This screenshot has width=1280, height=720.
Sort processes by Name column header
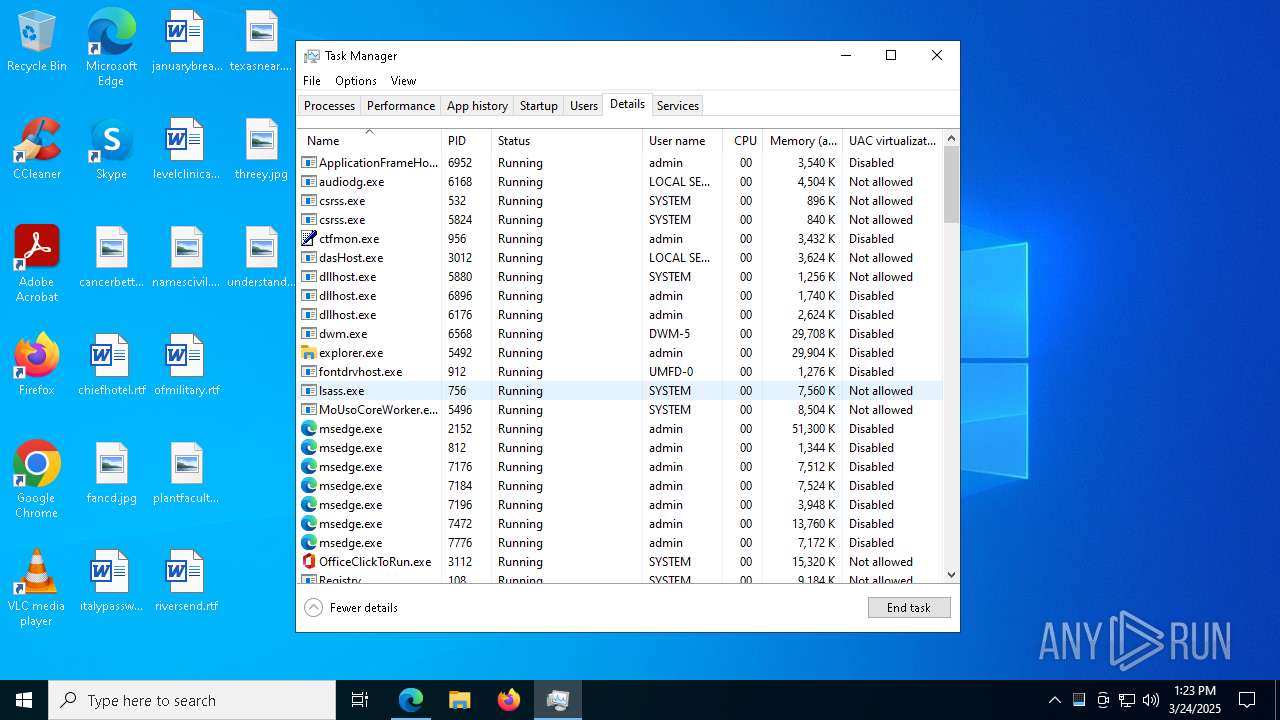(369, 141)
